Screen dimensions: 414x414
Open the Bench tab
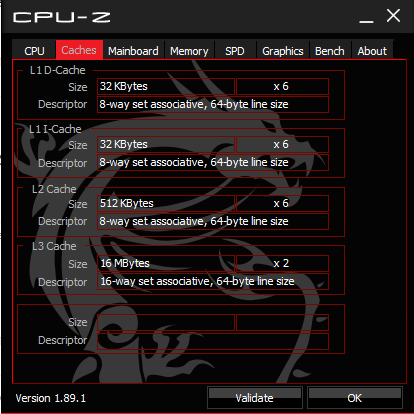click(330, 51)
